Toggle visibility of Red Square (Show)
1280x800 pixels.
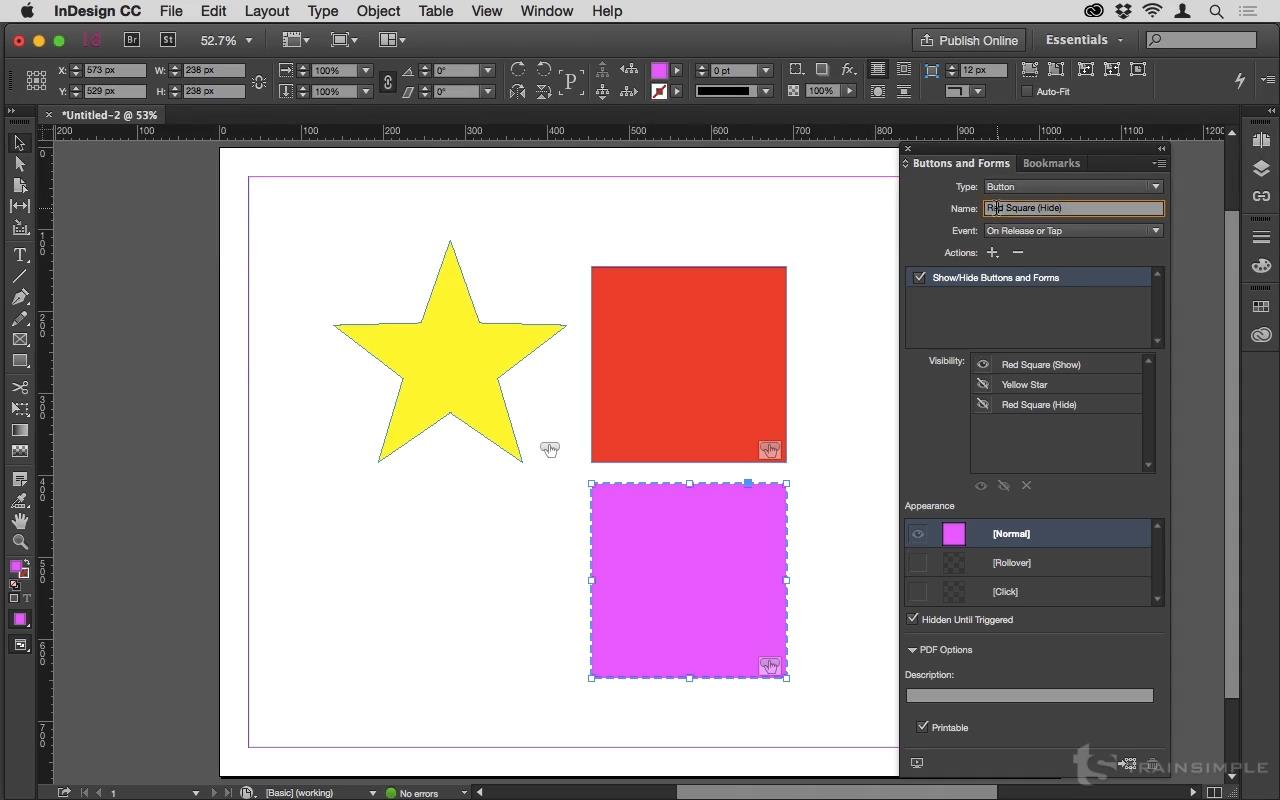click(983, 364)
